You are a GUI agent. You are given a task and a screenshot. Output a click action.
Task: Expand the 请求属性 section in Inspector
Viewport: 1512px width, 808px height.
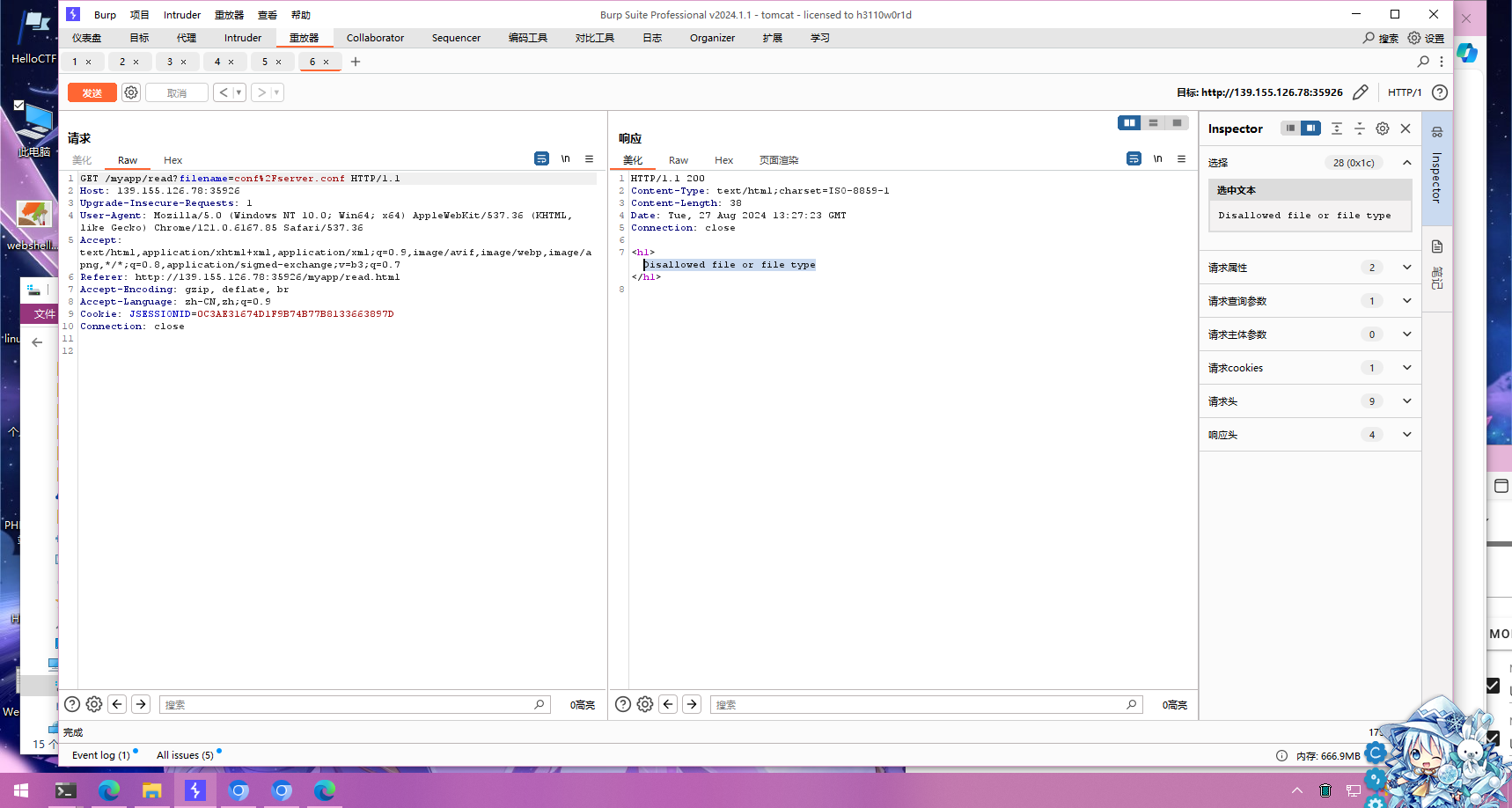(x=1406, y=268)
